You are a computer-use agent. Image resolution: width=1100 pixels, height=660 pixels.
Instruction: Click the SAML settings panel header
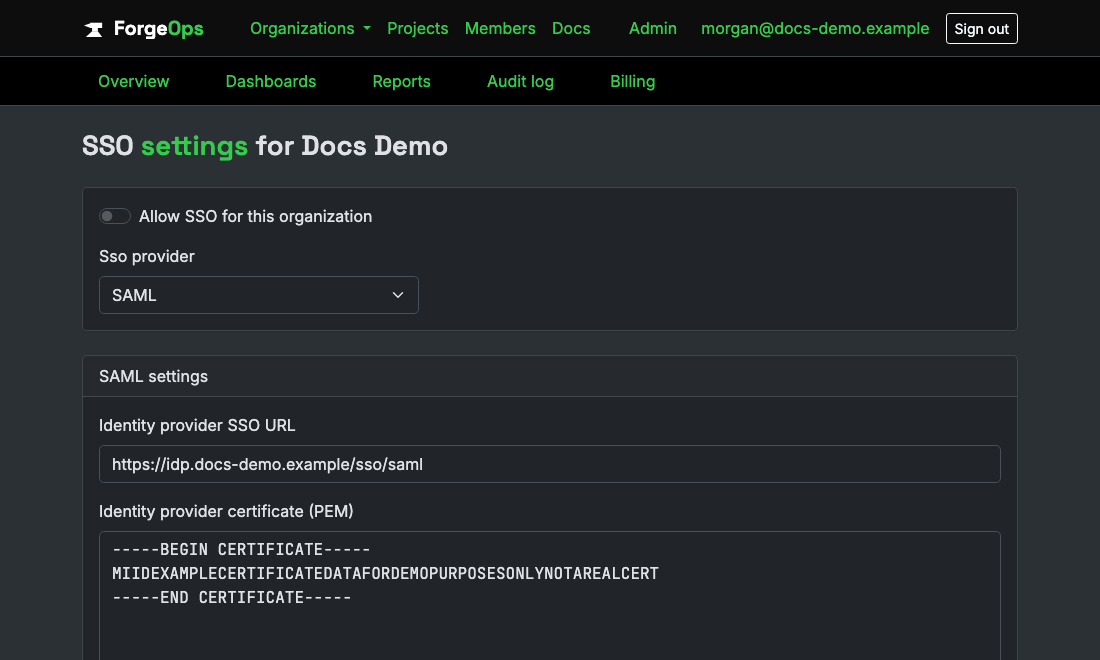[549, 377]
